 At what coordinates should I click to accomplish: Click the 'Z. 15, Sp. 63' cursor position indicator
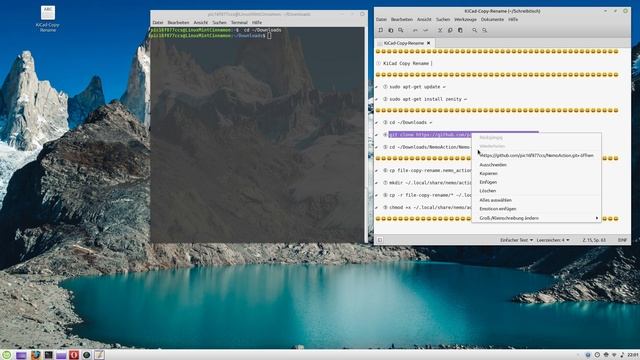point(594,240)
